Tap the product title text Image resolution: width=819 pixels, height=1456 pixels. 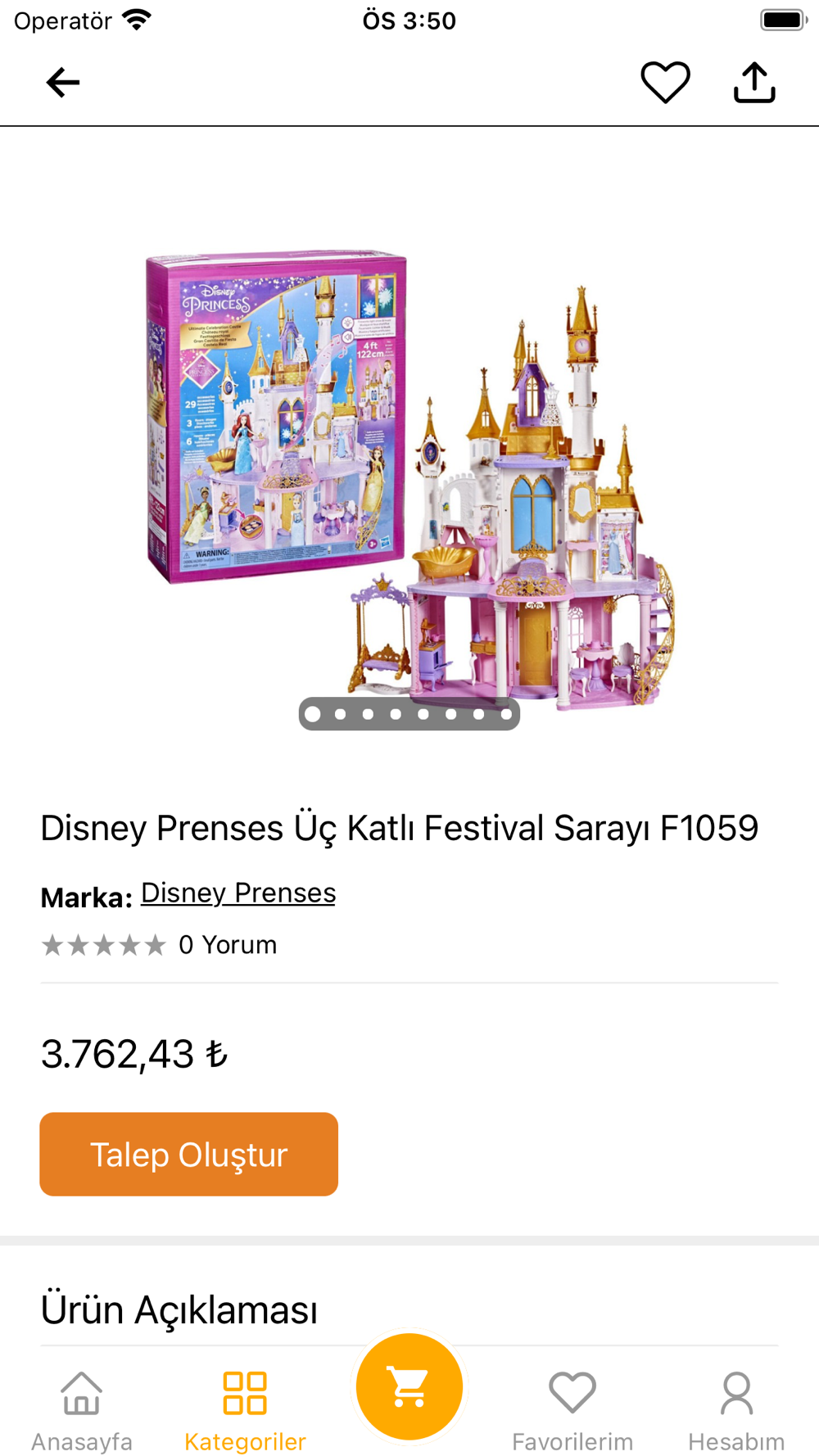[400, 828]
